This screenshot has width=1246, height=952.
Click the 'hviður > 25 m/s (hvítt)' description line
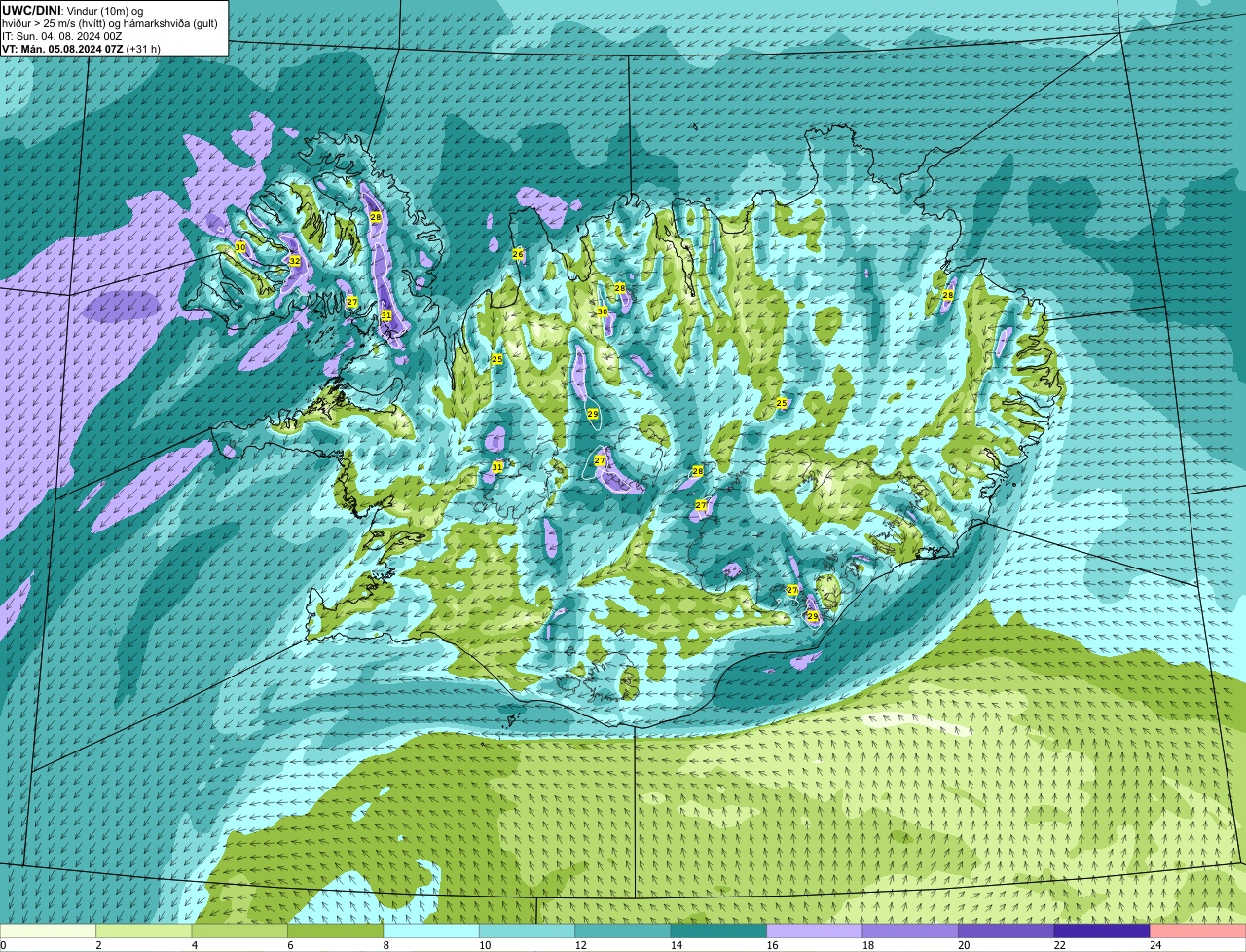[110, 23]
